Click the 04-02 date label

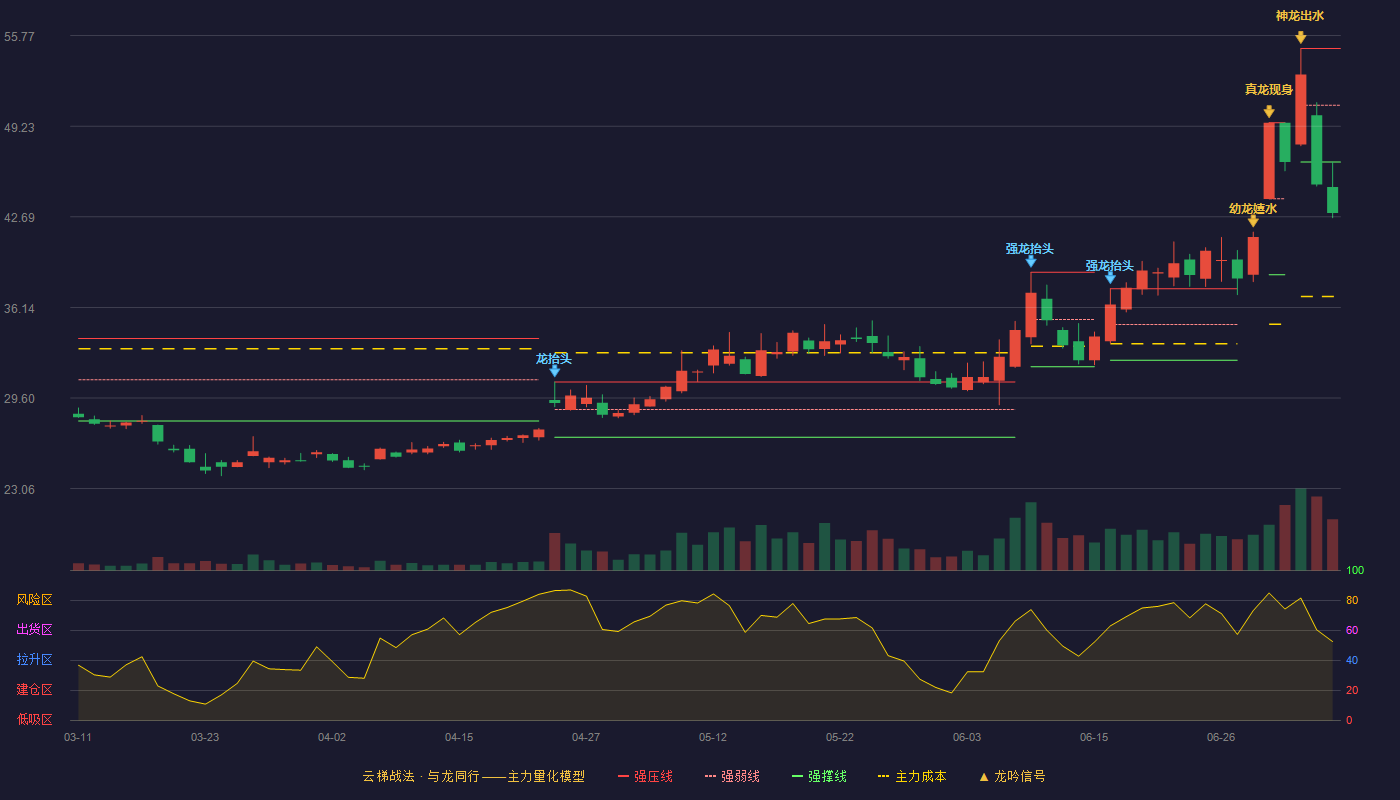point(332,737)
